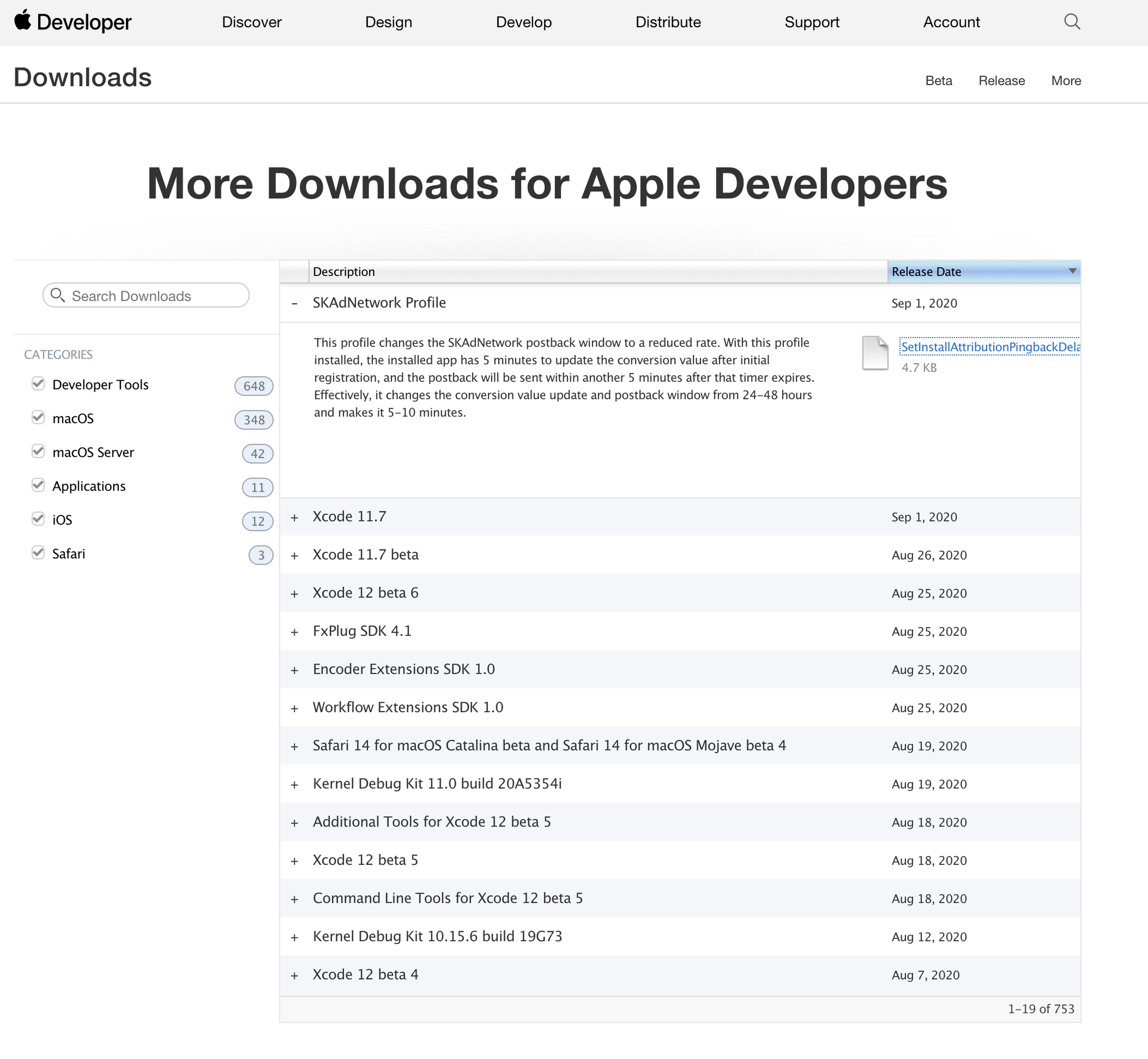Sort by the Release Date column header
The image size is (1148, 1059).
click(984, 271)
